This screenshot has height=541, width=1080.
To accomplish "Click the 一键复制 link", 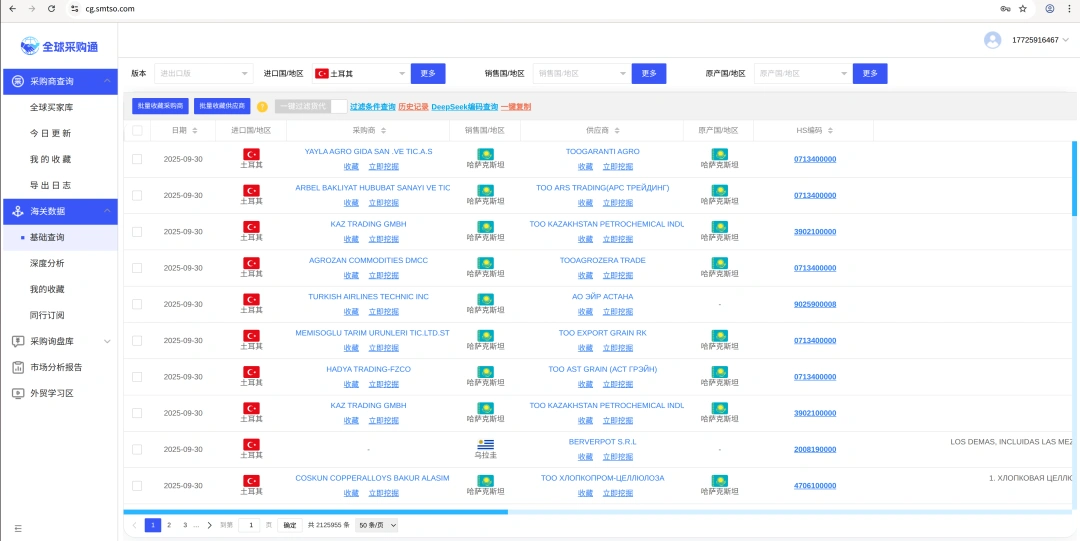I will [x=516, y=107].
